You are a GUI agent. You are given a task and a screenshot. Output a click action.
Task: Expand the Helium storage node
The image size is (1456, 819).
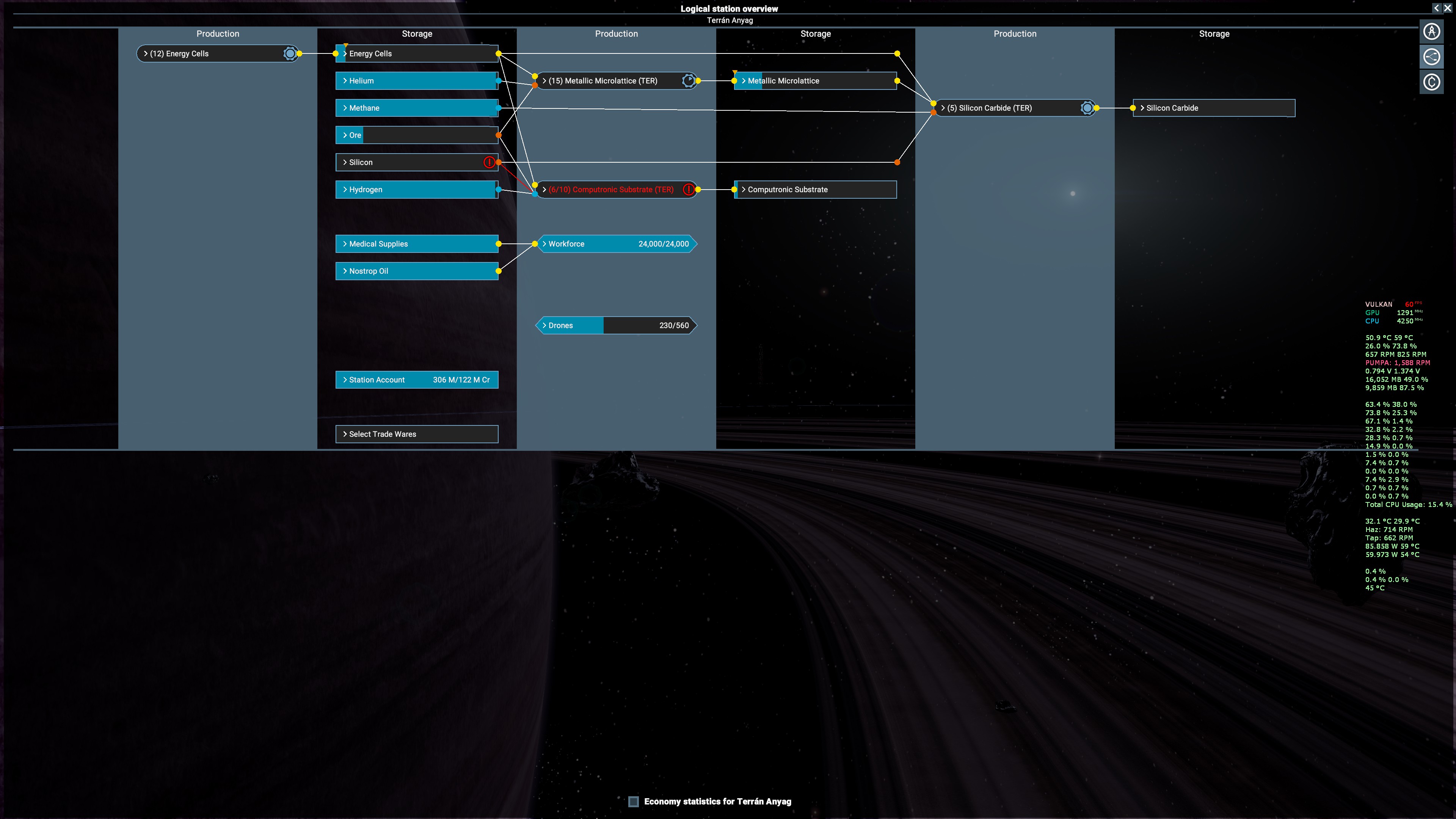(x=417, y=81)
